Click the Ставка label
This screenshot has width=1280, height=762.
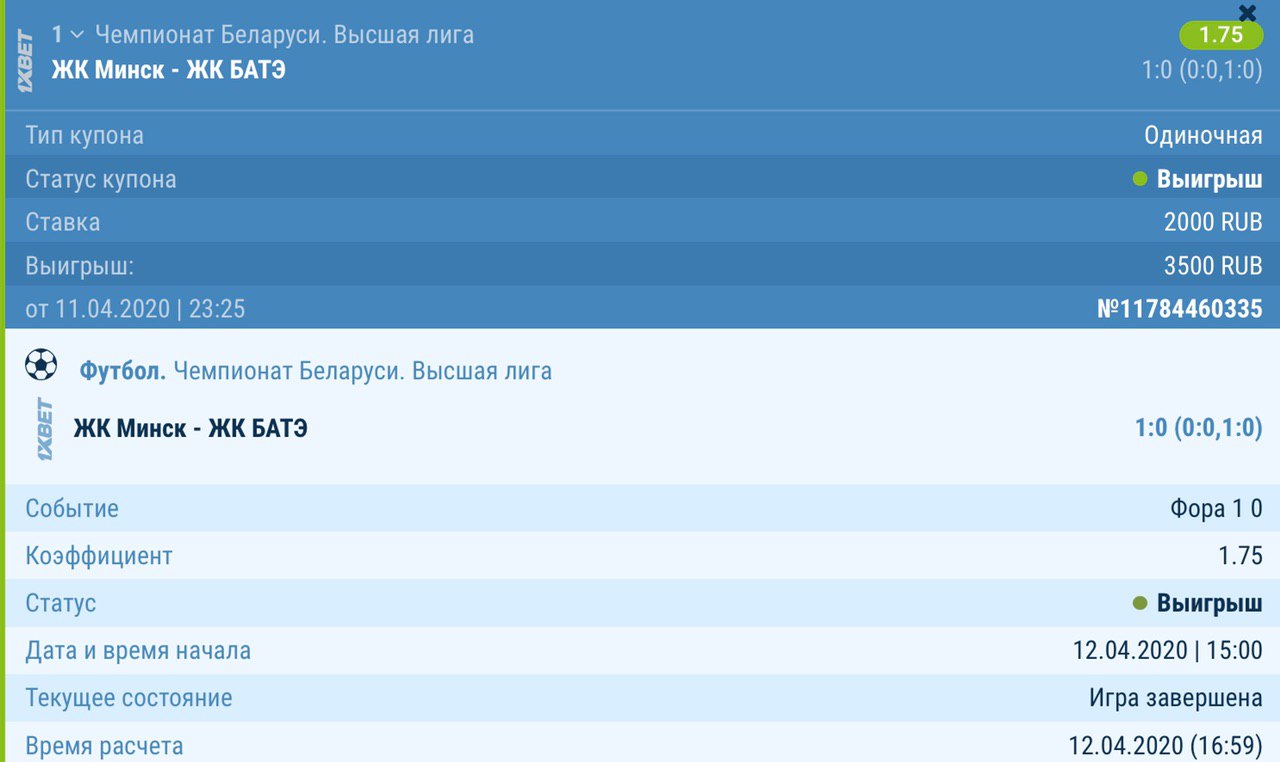63,222
